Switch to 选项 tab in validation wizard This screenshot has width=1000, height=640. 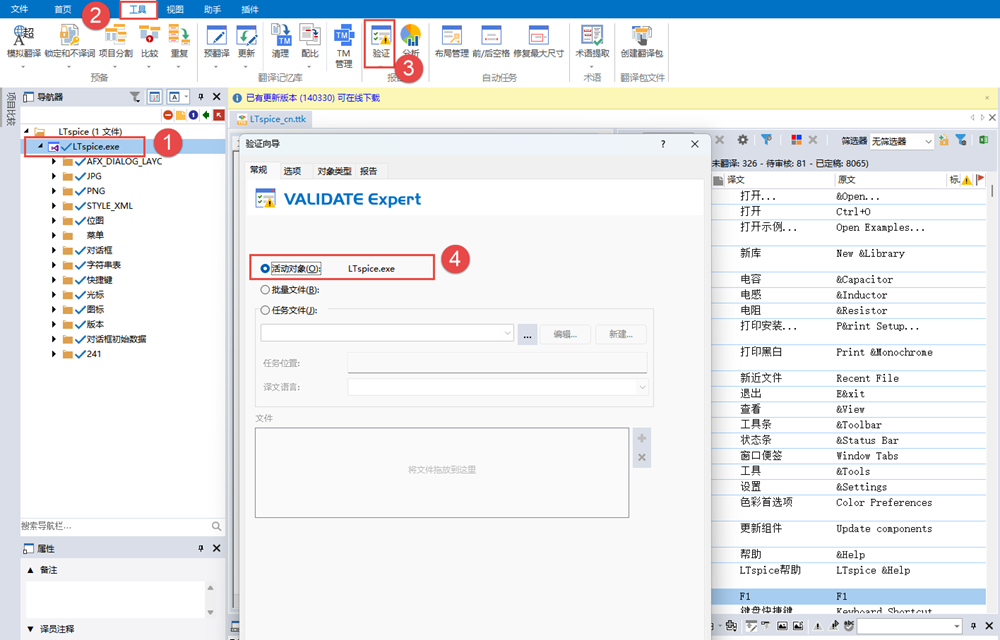[292, 171]
